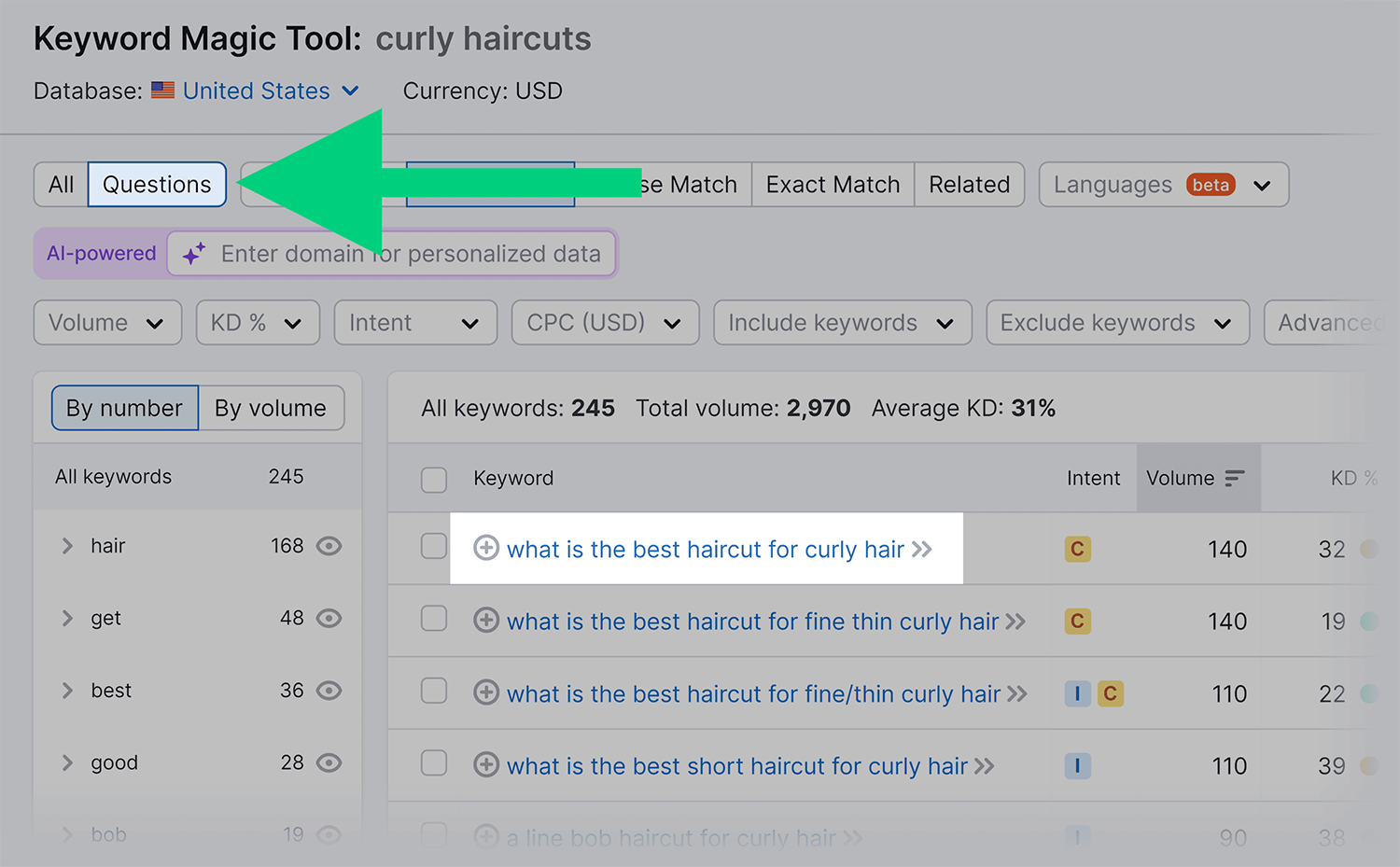Open the Languages beta dropdown
This screenshot has height=867, width=1400.
tap(1164, 185)
